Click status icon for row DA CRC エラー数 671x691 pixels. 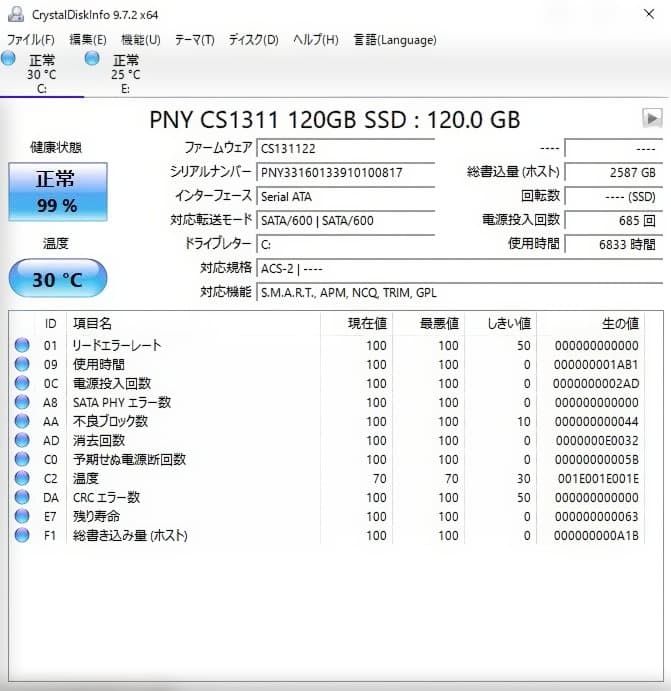[22, 497]
